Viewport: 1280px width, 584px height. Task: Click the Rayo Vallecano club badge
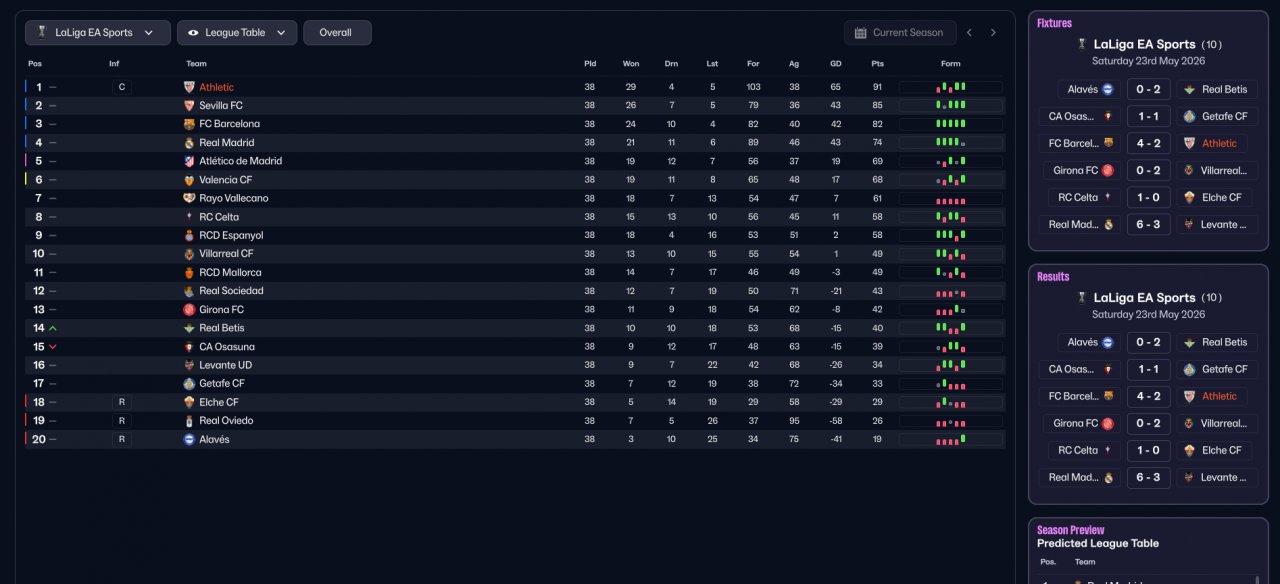point(189,198)
